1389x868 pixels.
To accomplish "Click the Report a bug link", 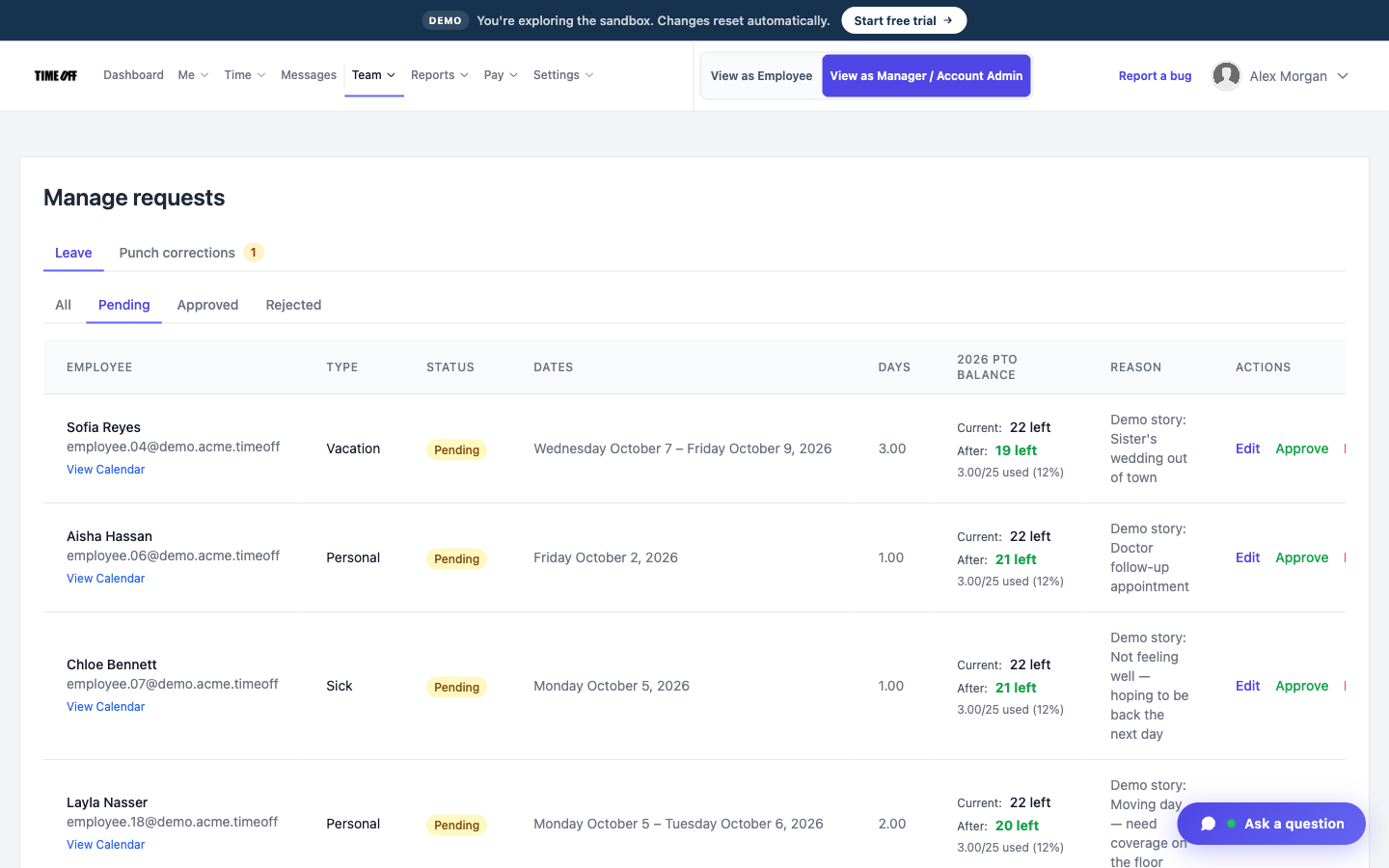I will [1155, 76].
